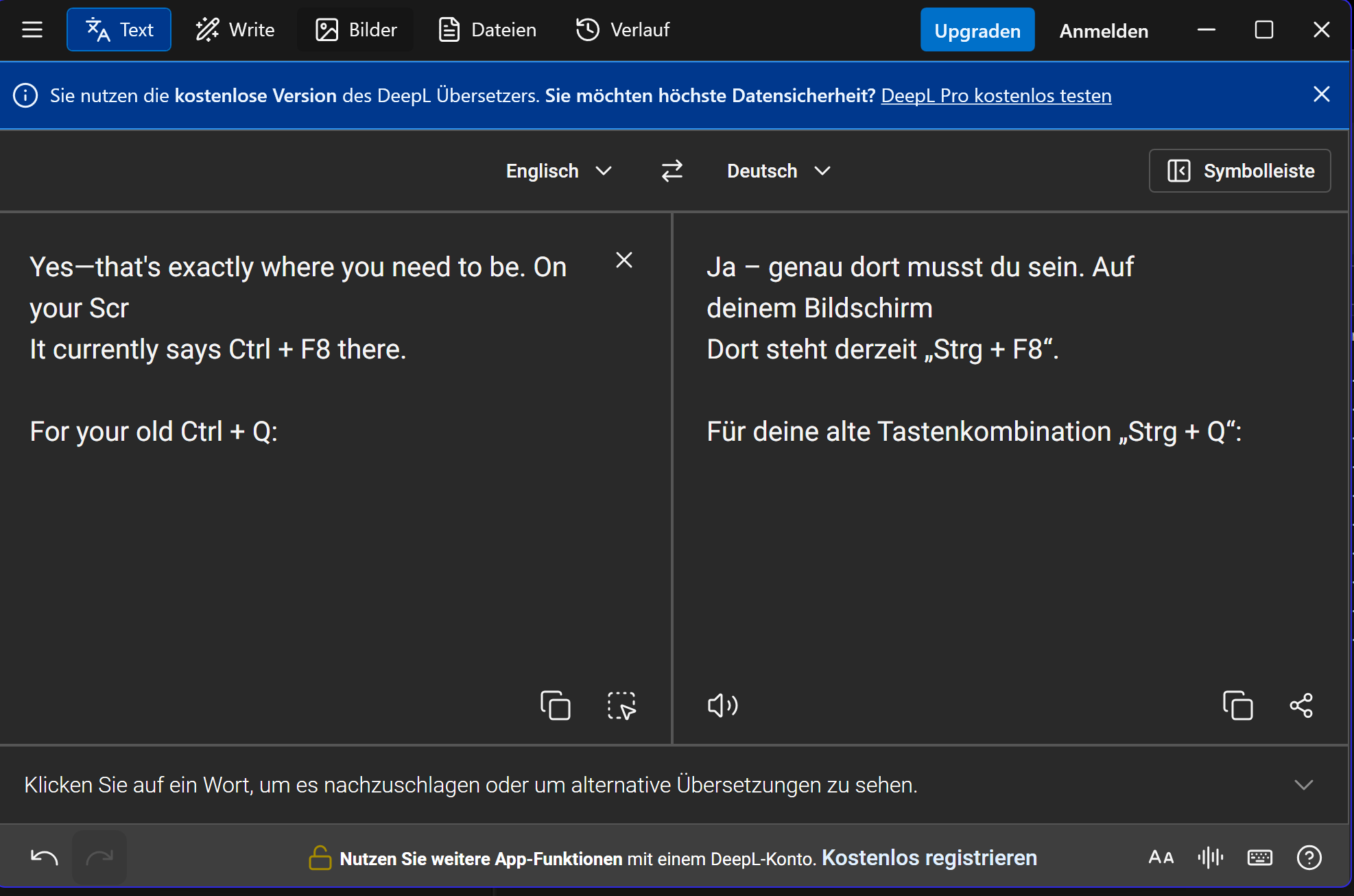Copy the translated text

point(1238,705)
